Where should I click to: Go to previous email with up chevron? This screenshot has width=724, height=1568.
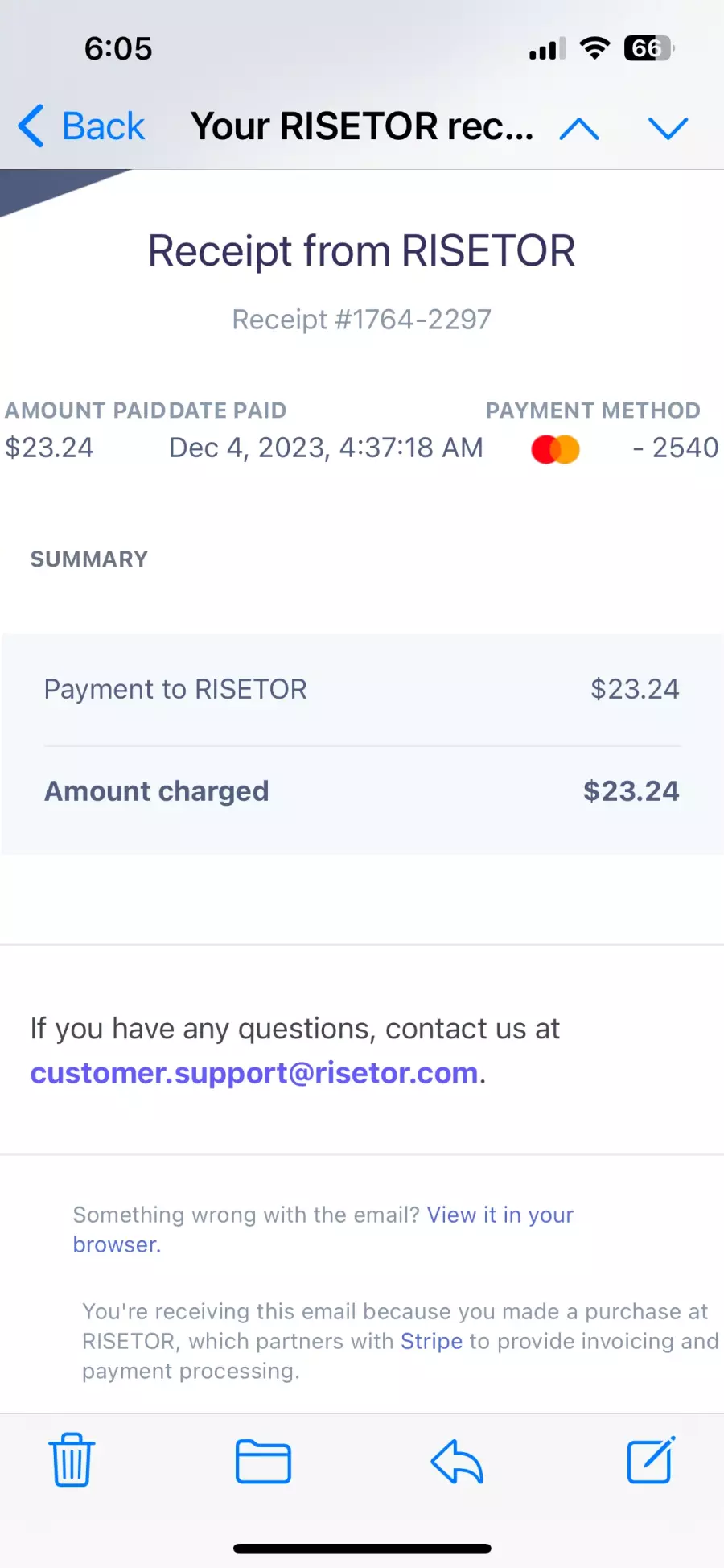point(579,128)
